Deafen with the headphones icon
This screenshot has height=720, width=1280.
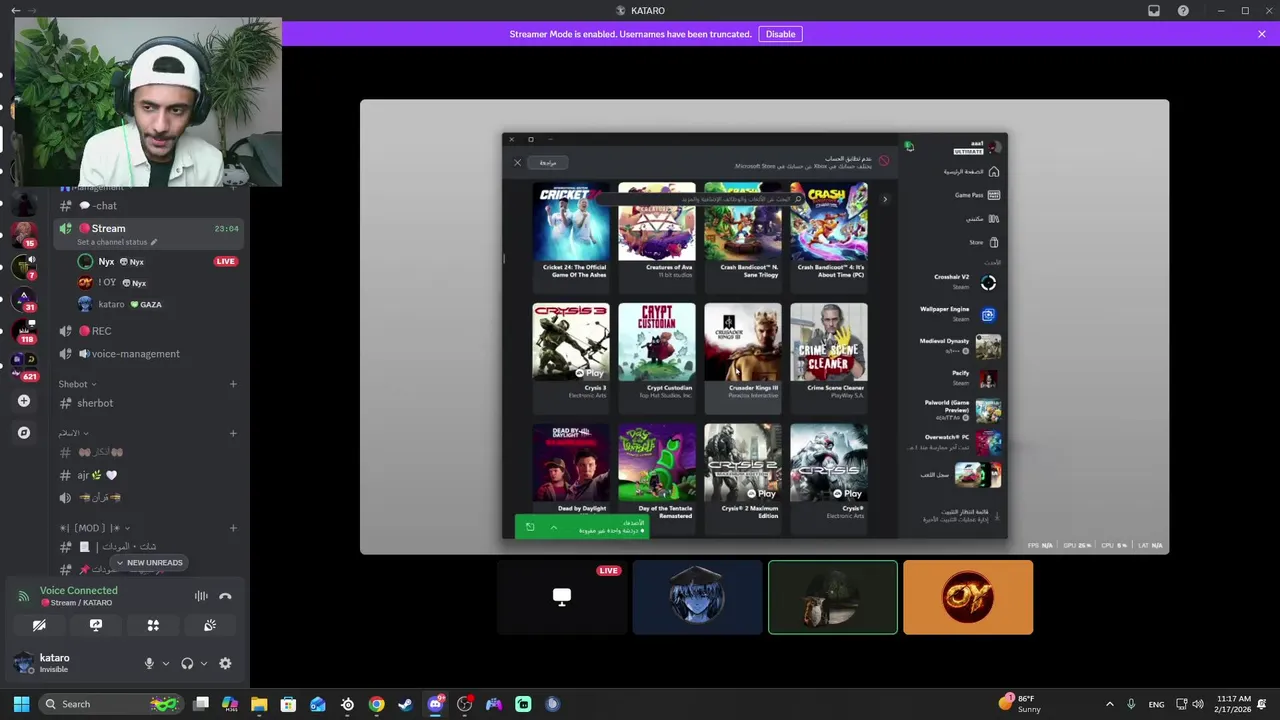187,663
